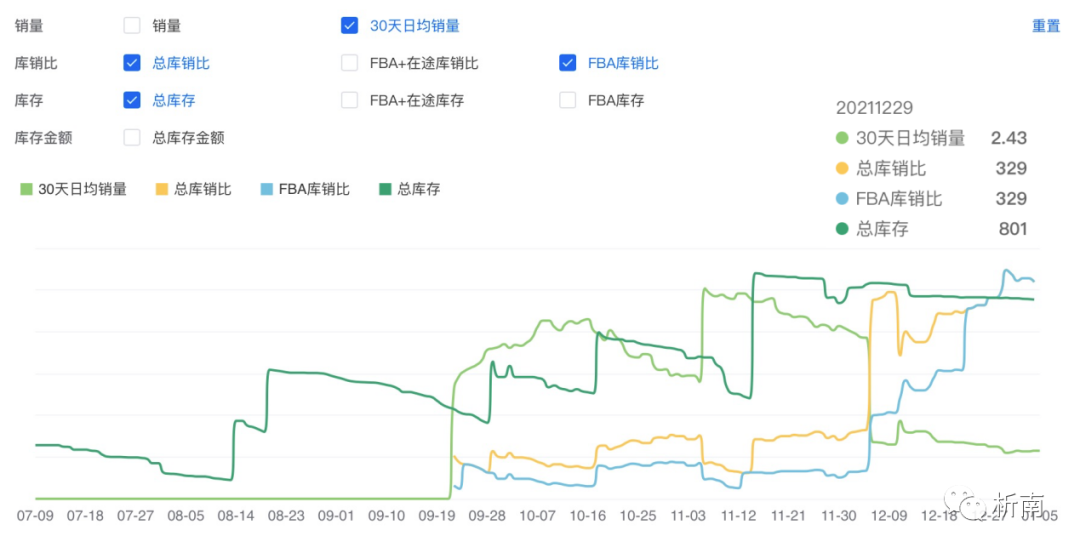This screenshot has height=553, width=1080.
Task: Enable the FBA+在途库存 checkbox
Action: [x=349, y=101]
